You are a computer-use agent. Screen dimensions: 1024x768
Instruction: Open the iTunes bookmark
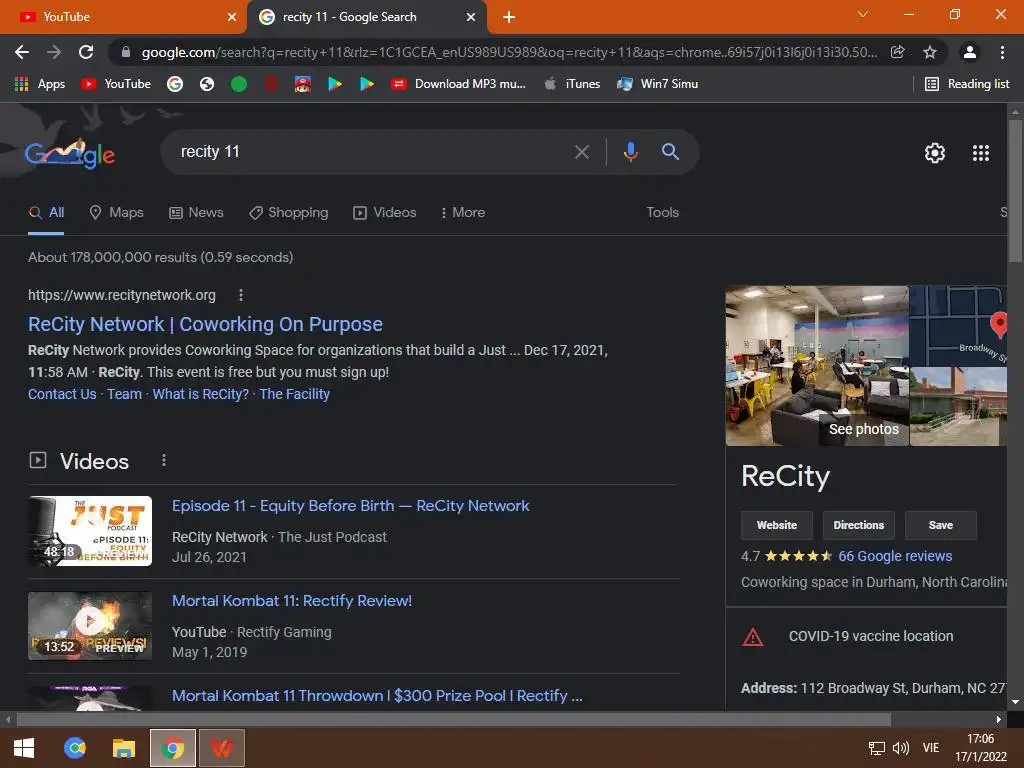[x=573, y=84]
